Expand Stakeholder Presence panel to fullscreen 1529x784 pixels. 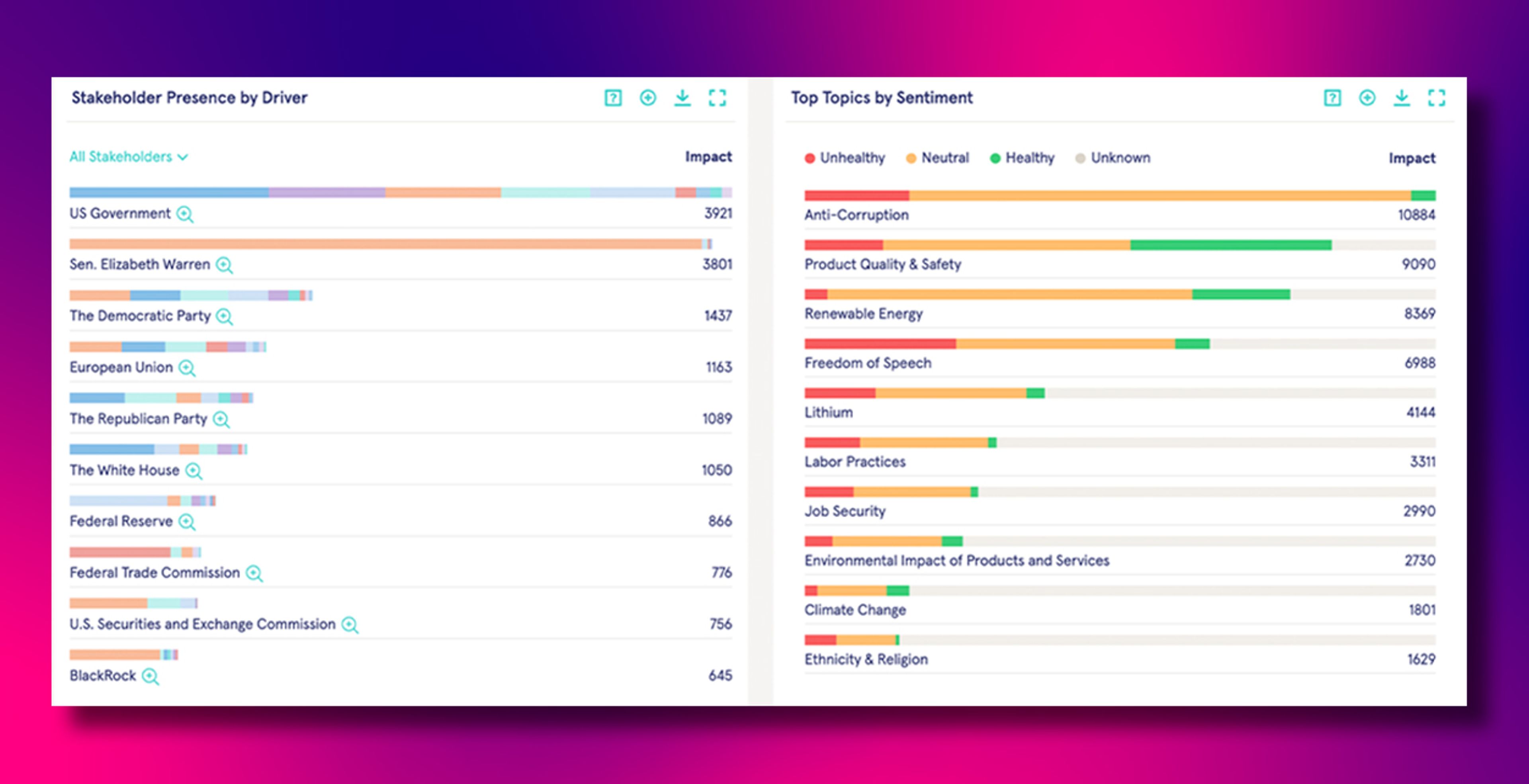click(x=717, y=98)
